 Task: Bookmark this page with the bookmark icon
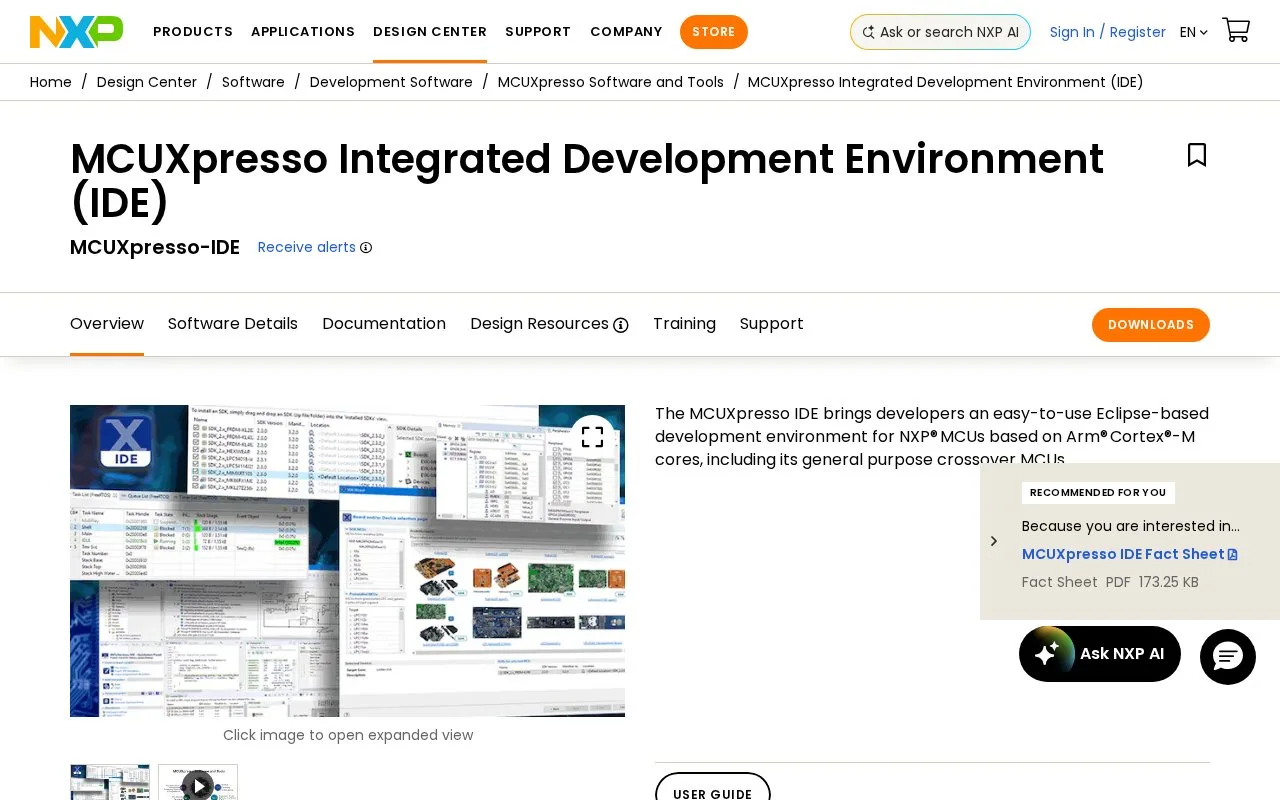point(1197,155)
